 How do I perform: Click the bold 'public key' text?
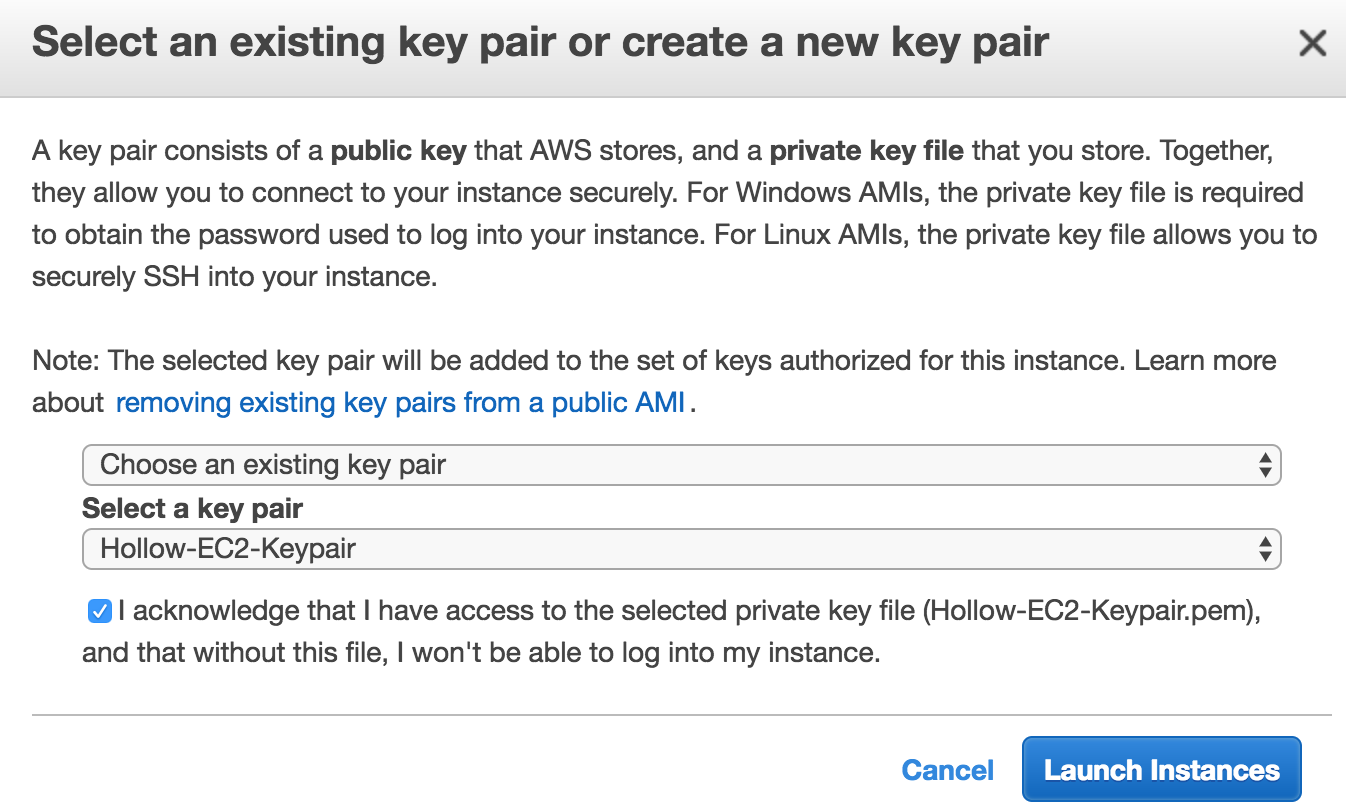398,152
